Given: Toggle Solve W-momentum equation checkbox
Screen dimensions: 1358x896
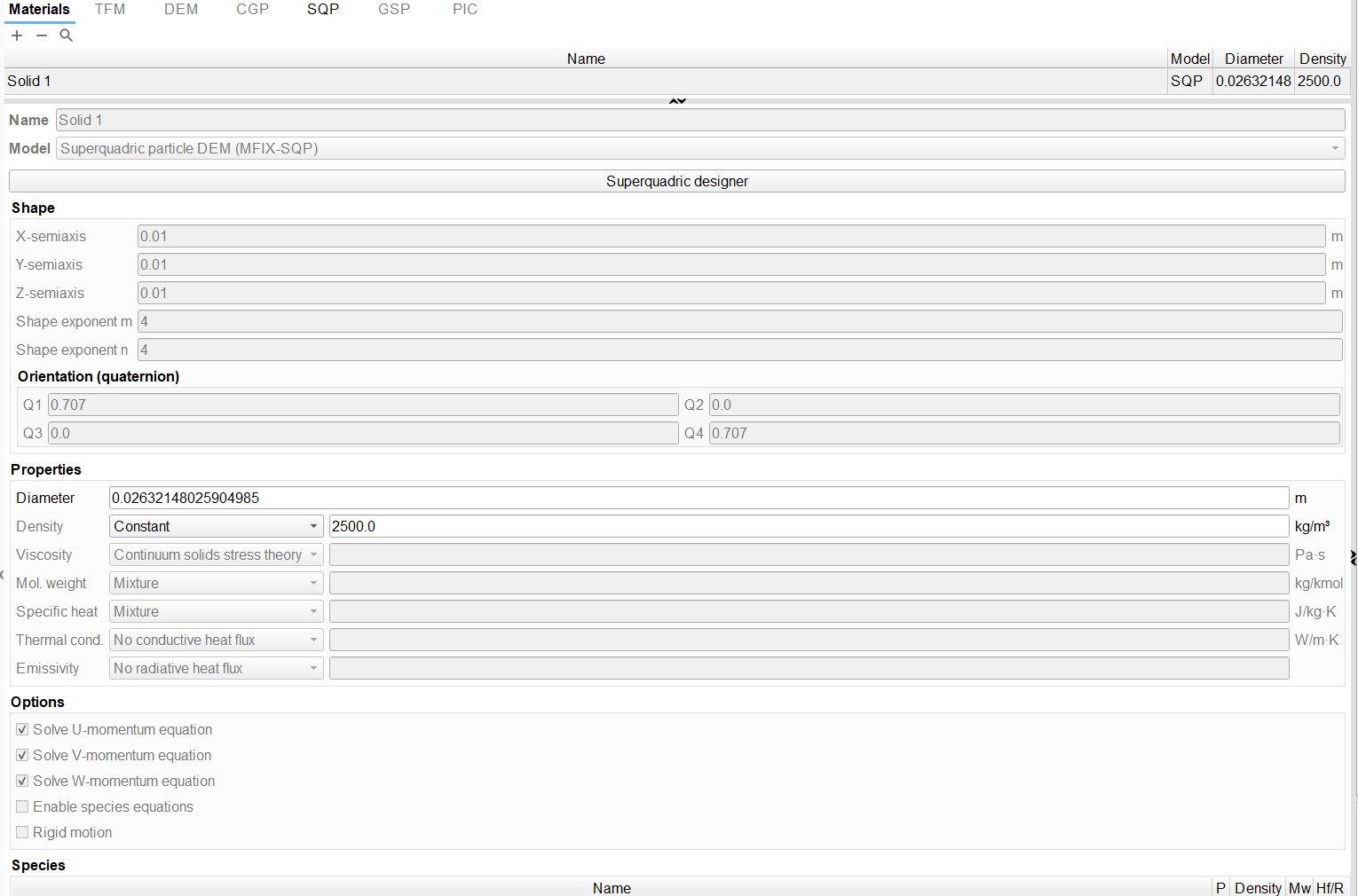Looking at the screenshot, I should [23, 781].
